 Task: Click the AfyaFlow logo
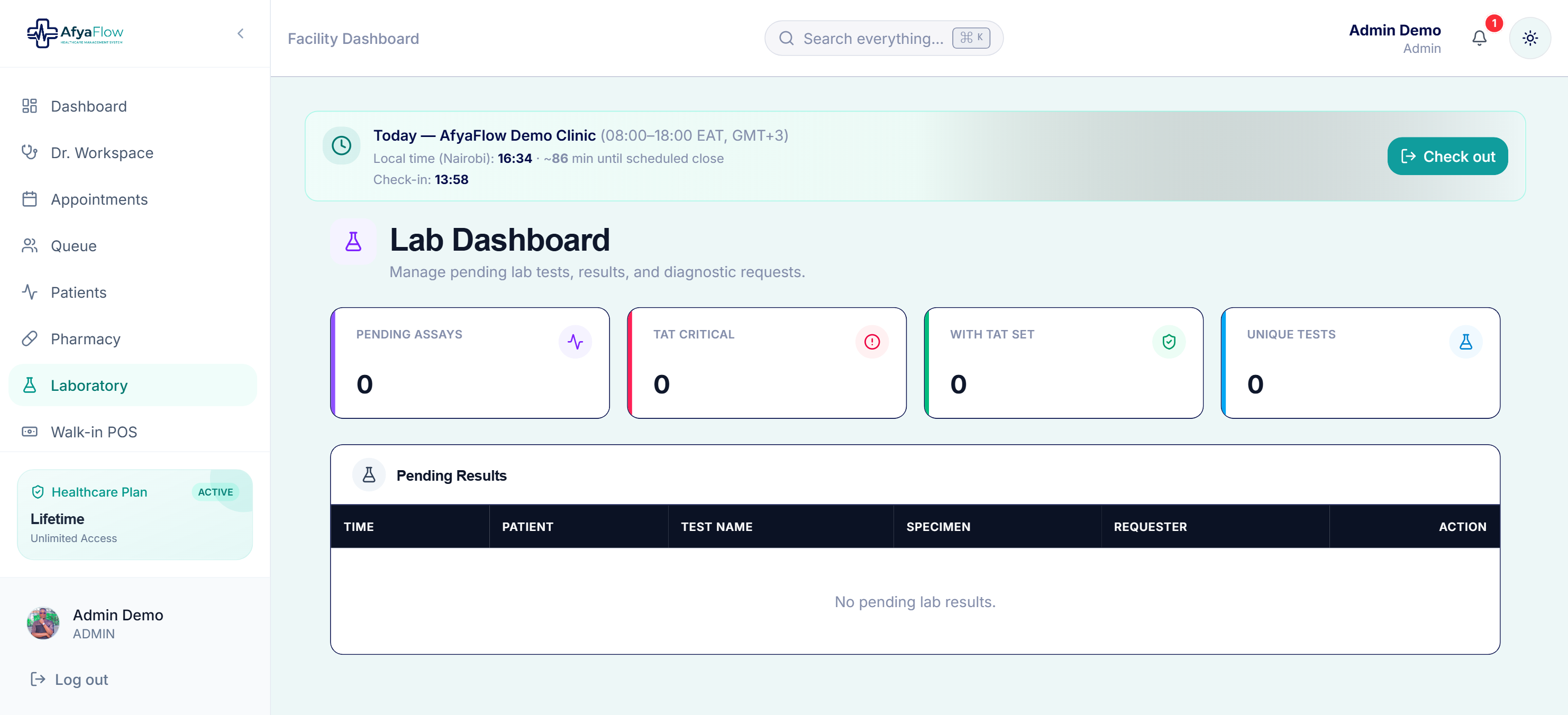tap(76, 33)
